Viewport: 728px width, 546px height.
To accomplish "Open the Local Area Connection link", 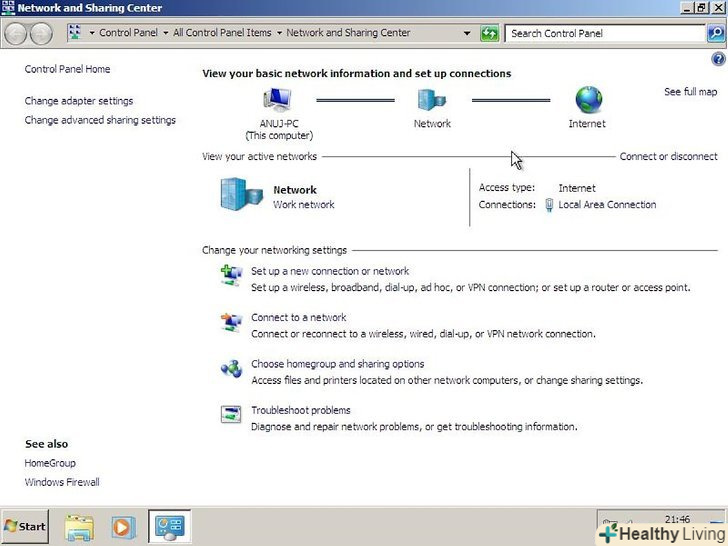I will pos(607,205).
